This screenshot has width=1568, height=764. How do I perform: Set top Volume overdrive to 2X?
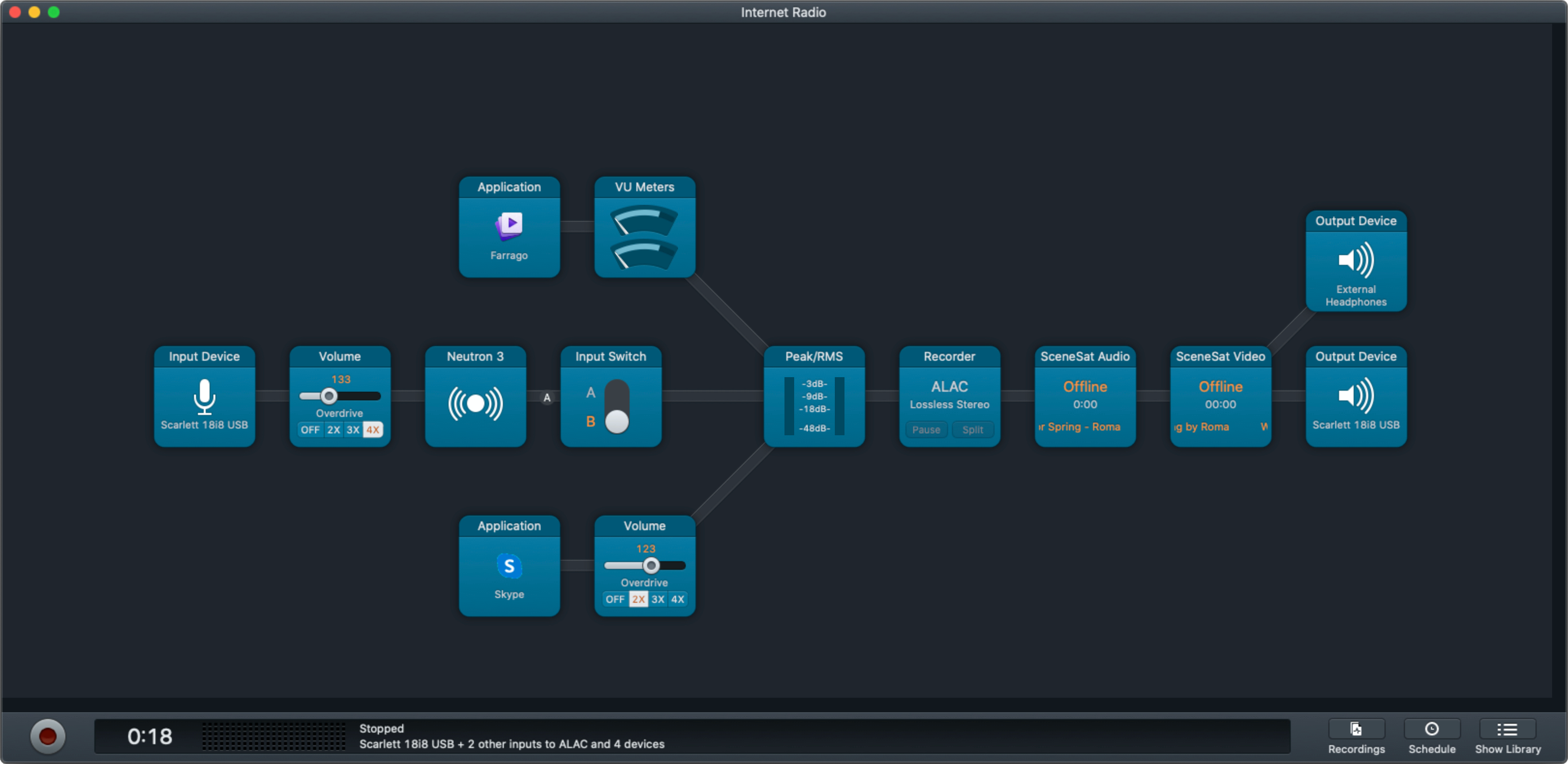point(333,430)
